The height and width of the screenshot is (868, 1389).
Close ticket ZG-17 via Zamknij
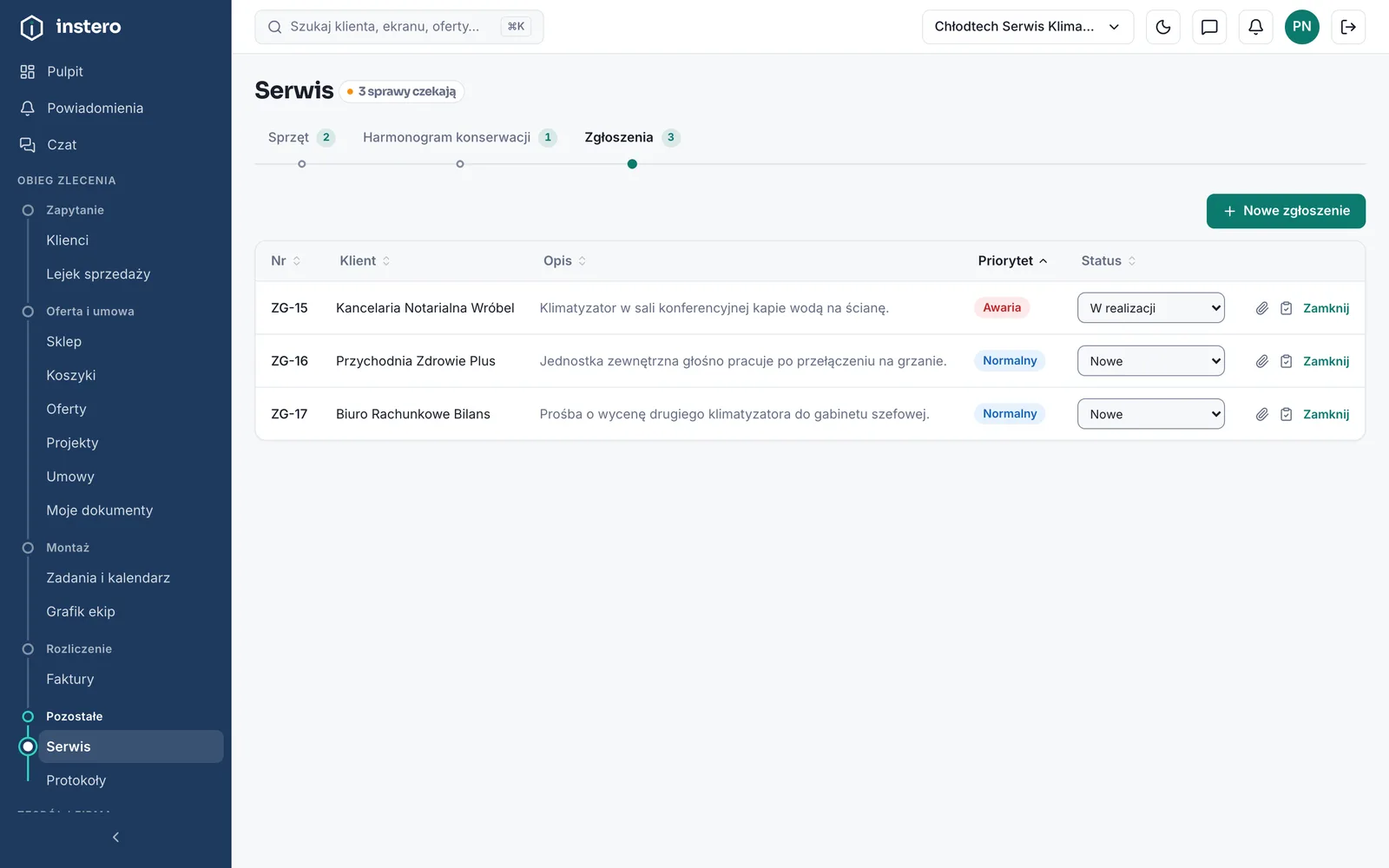tap(1326, 414)
